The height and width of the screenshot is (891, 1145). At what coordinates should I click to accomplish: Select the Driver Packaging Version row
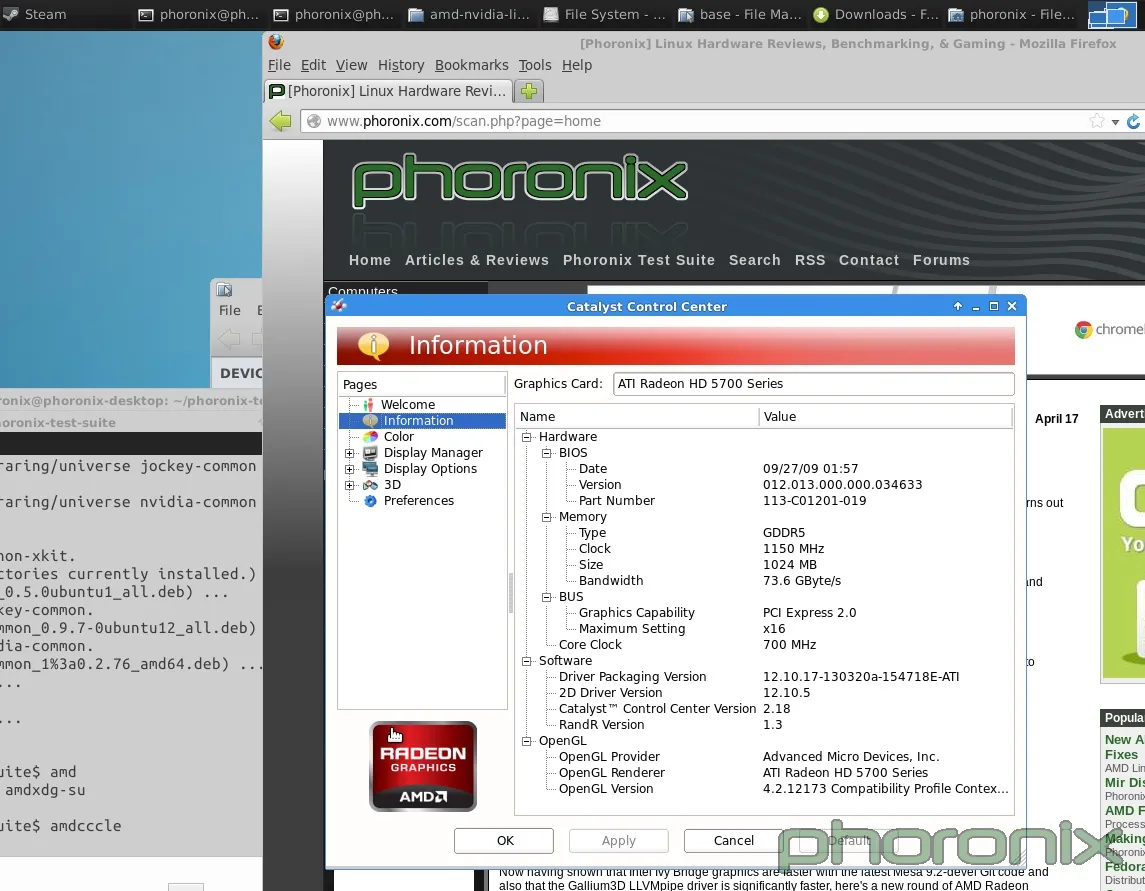click(764, 677)
